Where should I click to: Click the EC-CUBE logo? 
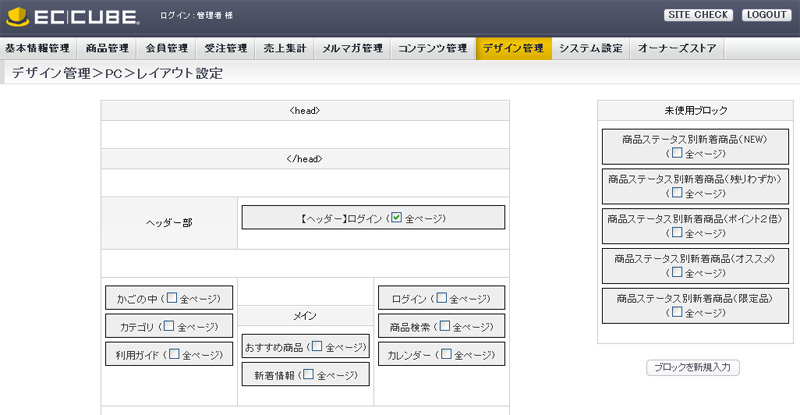point(72,16)
